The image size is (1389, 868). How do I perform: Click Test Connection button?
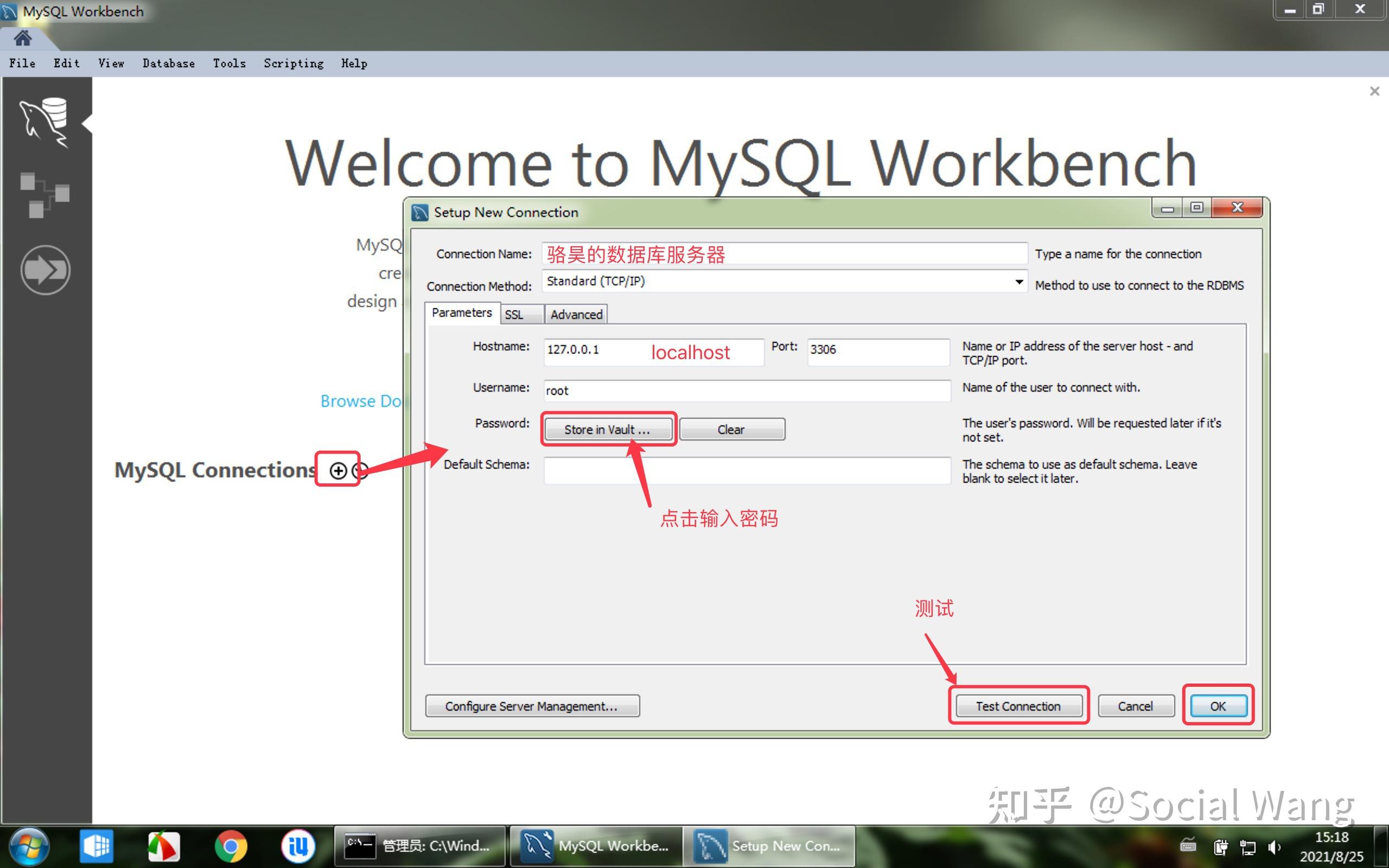point(1019,706)
